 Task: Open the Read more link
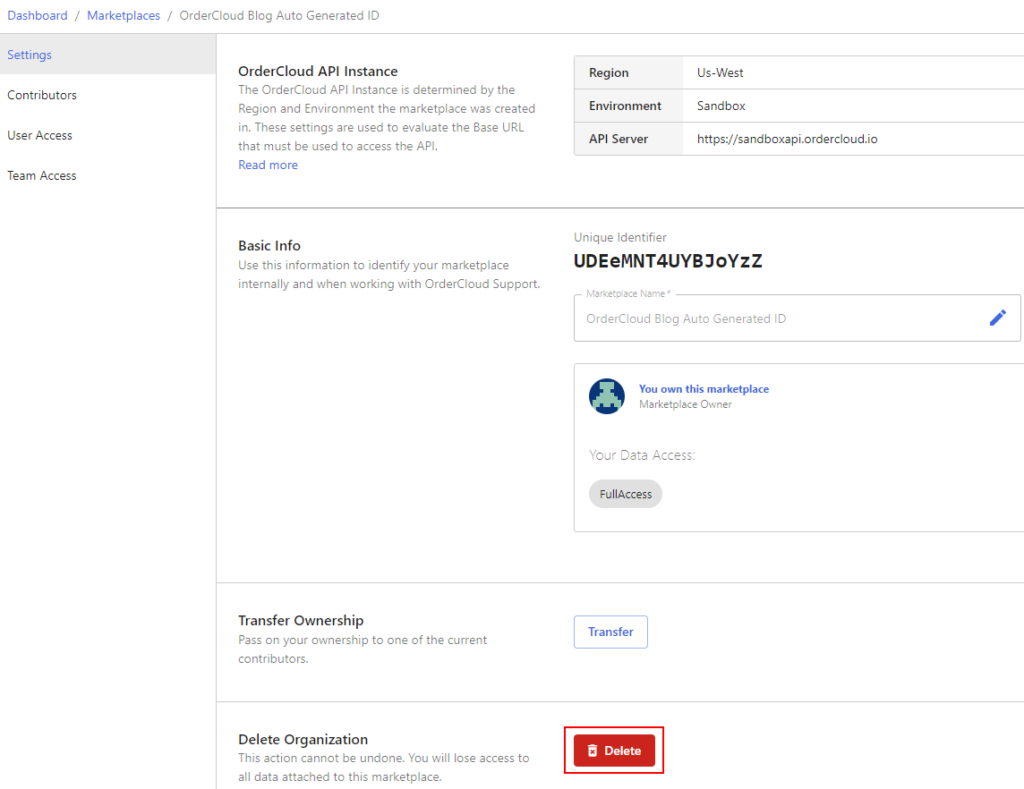tap(268, 165)
